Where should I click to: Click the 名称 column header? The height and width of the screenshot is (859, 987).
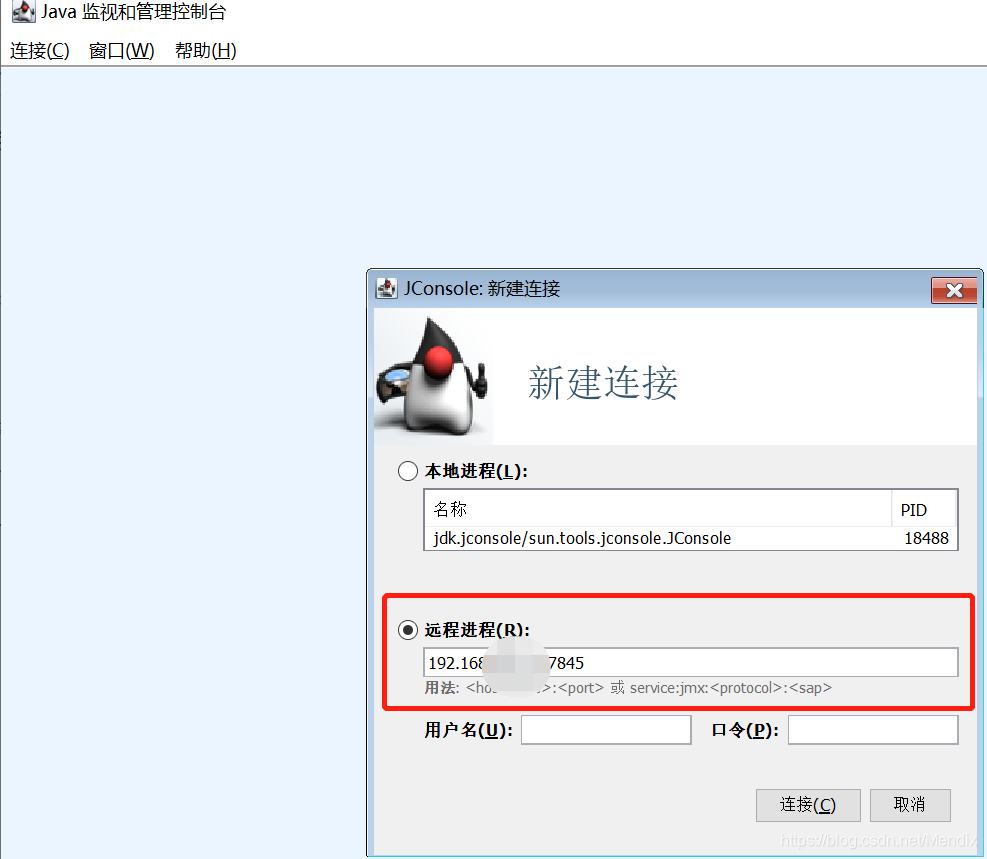658,508
